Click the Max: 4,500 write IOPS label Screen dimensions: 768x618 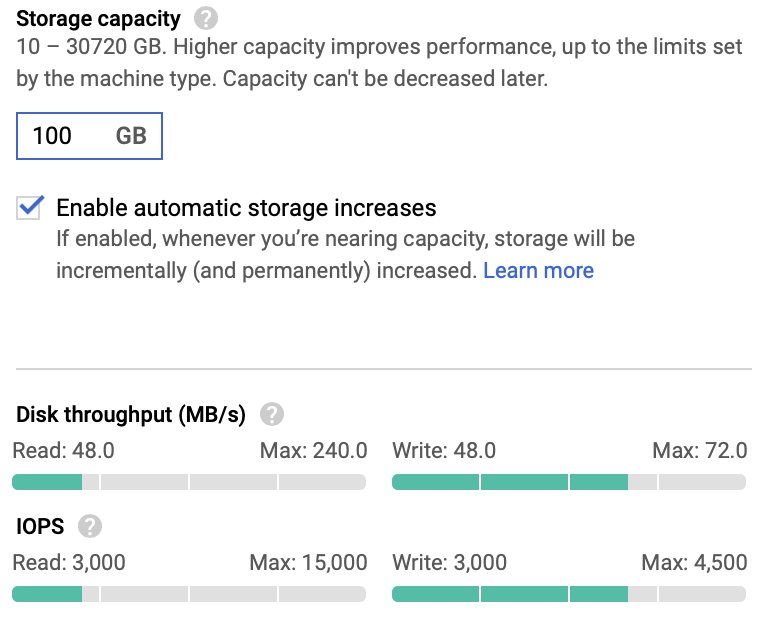694,563
